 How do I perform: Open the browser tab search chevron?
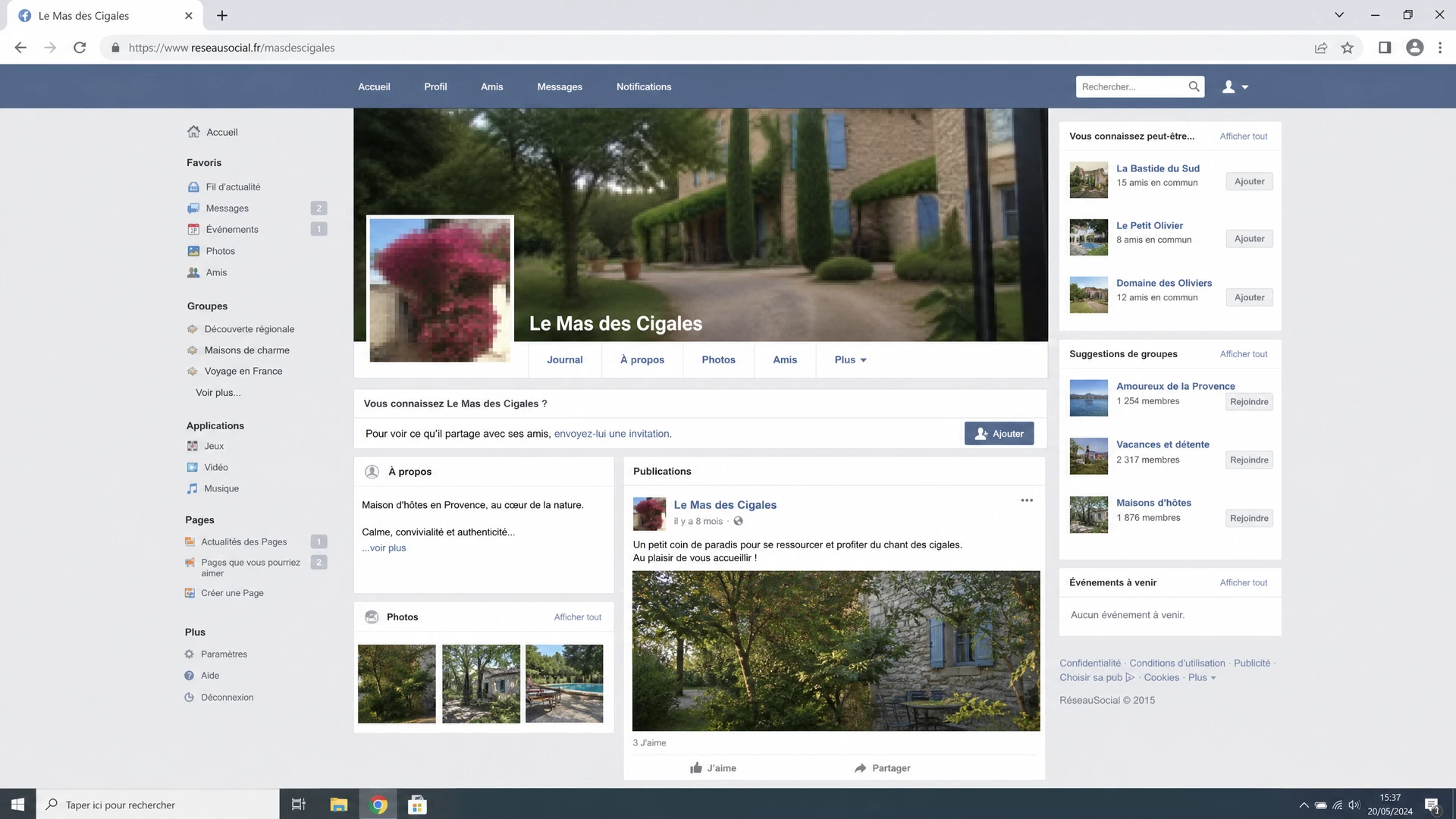1339,15
